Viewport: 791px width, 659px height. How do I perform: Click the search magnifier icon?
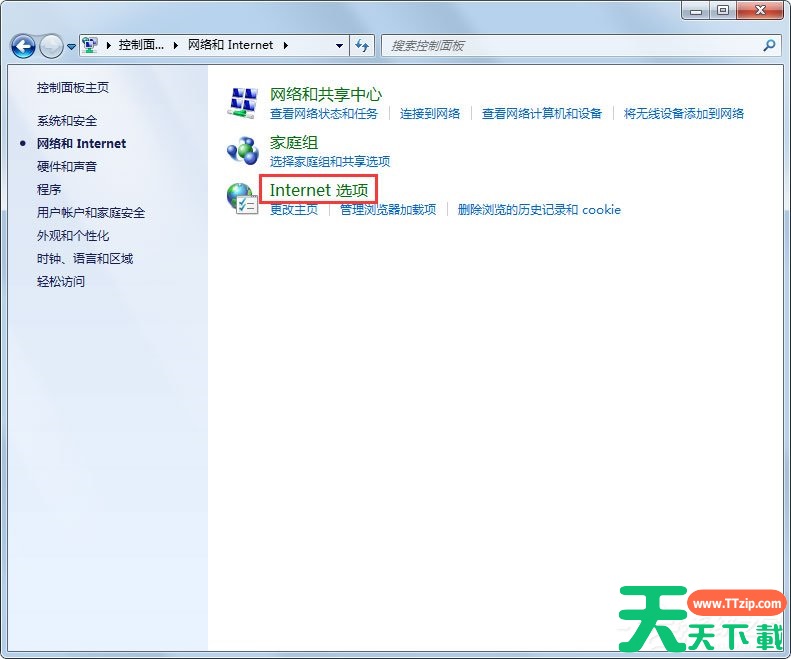point(769,46)
